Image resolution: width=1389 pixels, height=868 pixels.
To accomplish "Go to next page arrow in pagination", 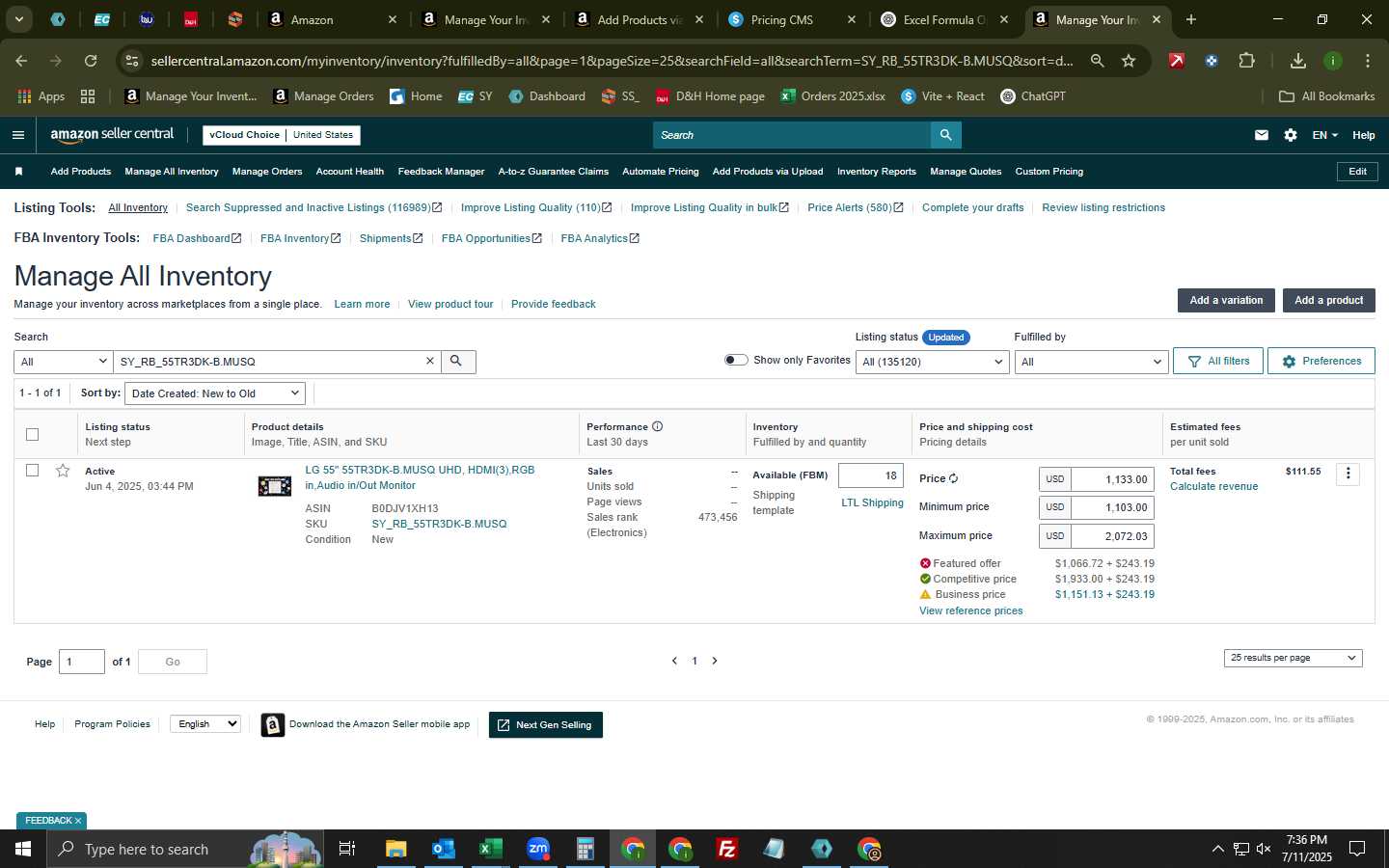I will [x=715, y=661].
